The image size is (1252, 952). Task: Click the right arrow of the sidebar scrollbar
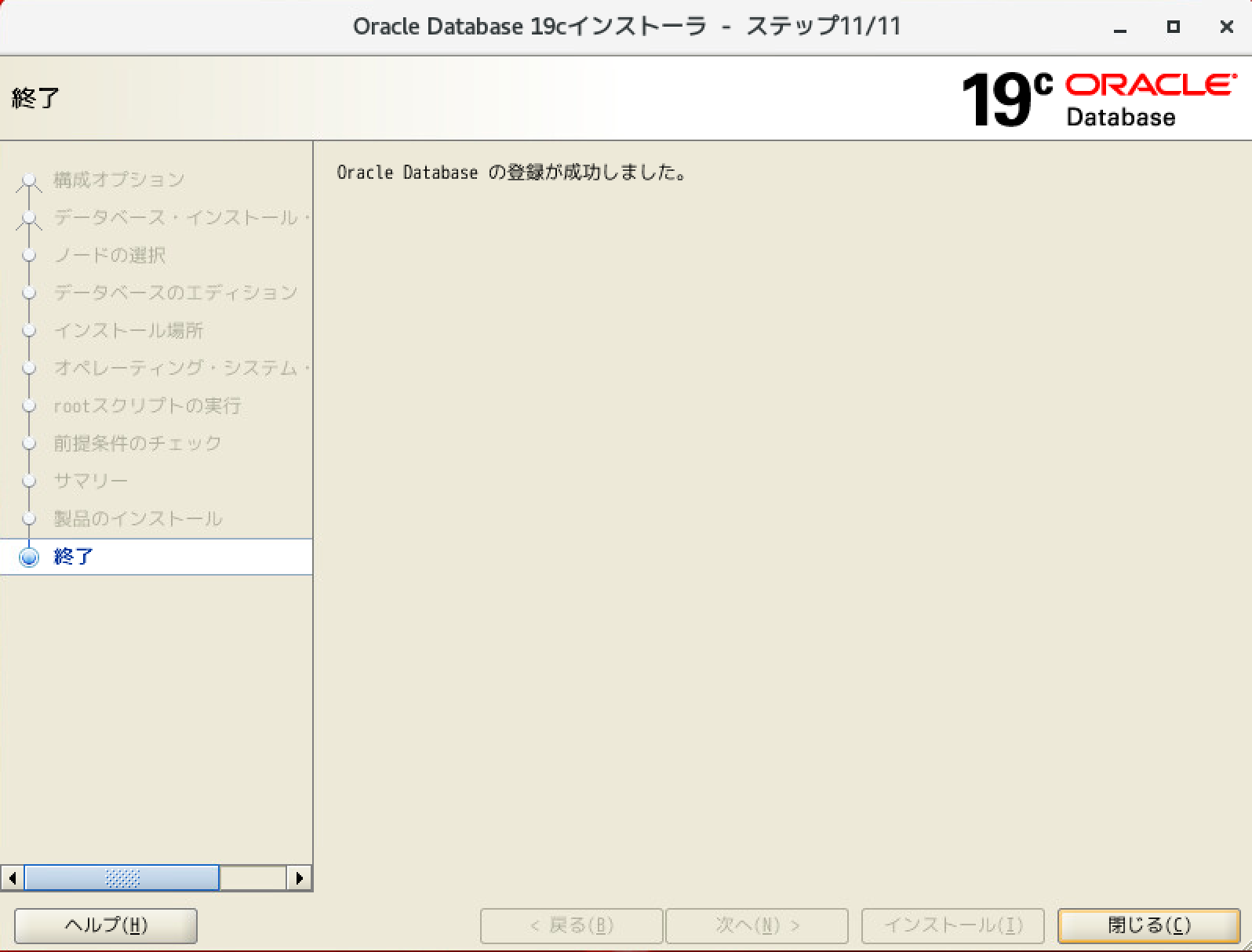click(x=299, y=878)
